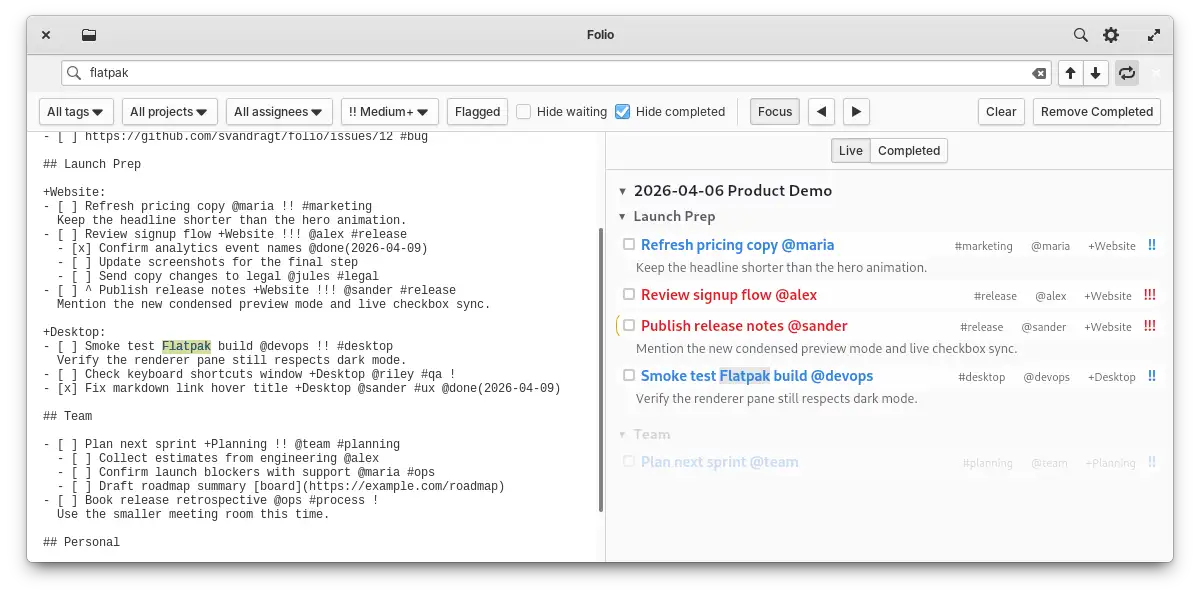Open the Refresh pricing copy @maria task title
Screen dimensions: 1200x602
point(737,245)
